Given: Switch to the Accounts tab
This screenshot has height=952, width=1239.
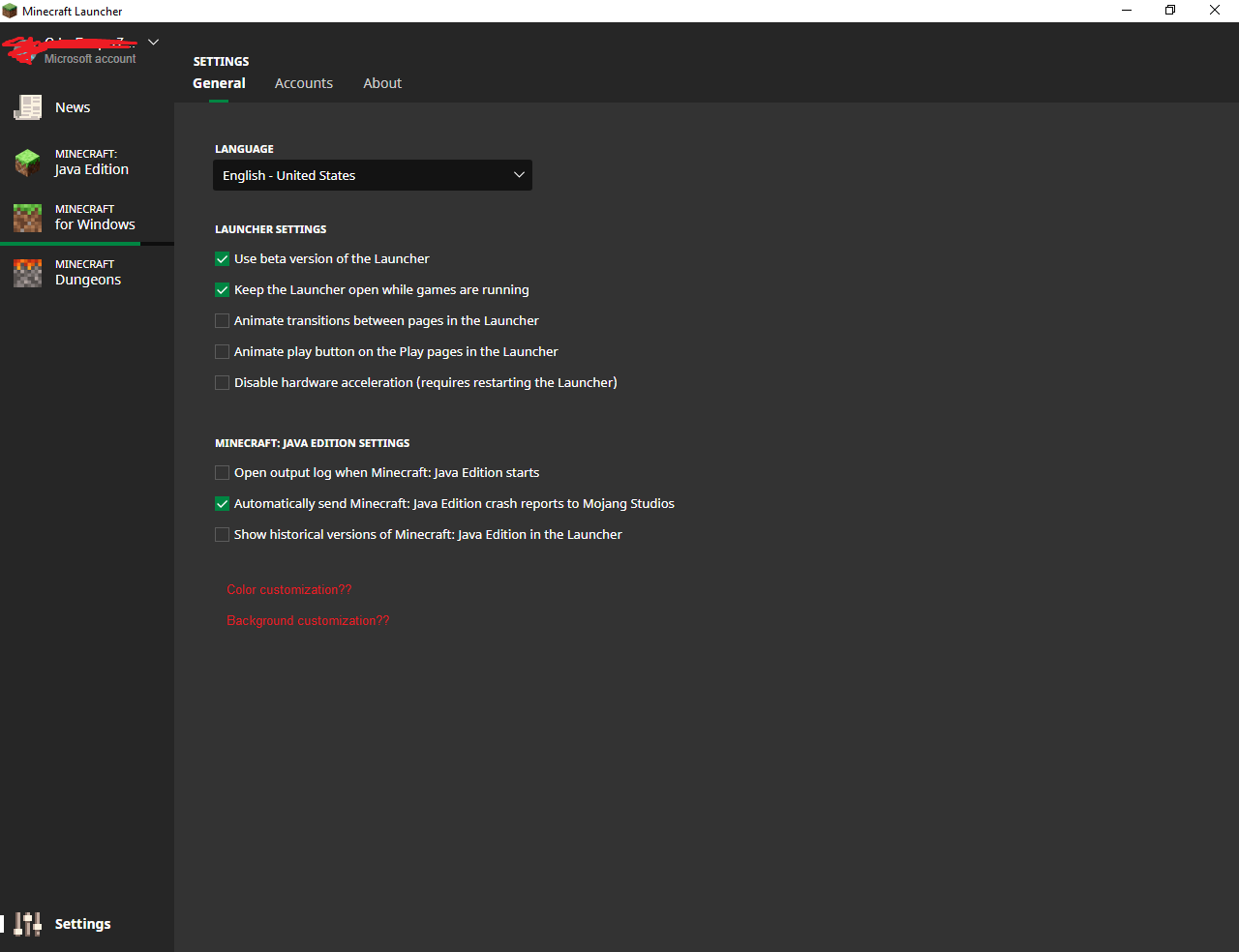Looking at the screenshot, I should (303, 83).
